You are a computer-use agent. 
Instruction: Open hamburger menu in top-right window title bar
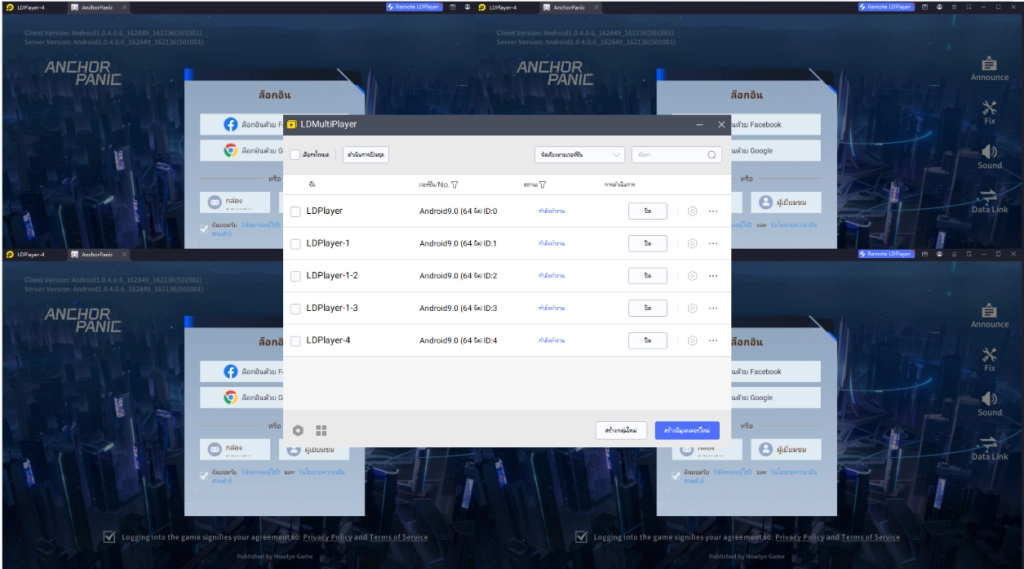(954, 7)
